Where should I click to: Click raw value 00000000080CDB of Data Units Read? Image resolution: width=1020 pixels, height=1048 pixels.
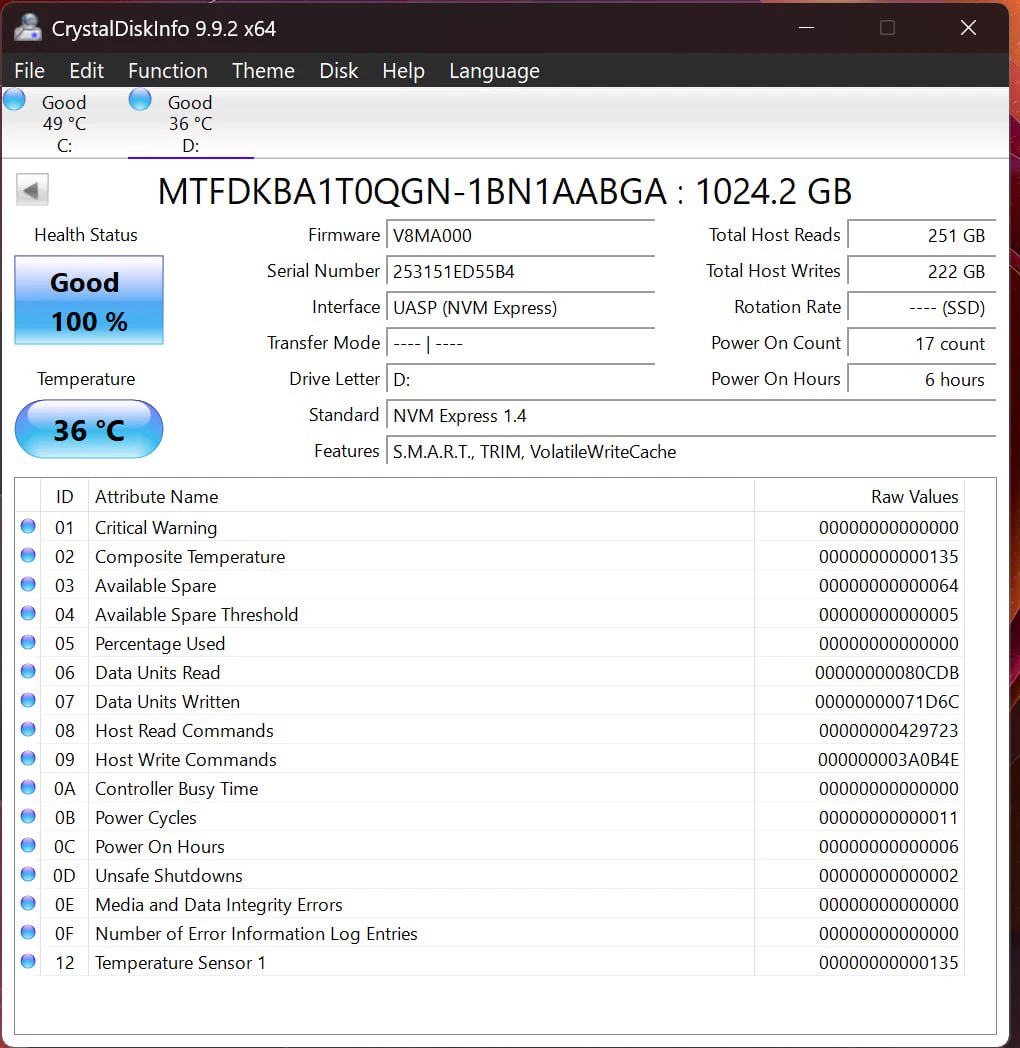[x=887, y=673]
